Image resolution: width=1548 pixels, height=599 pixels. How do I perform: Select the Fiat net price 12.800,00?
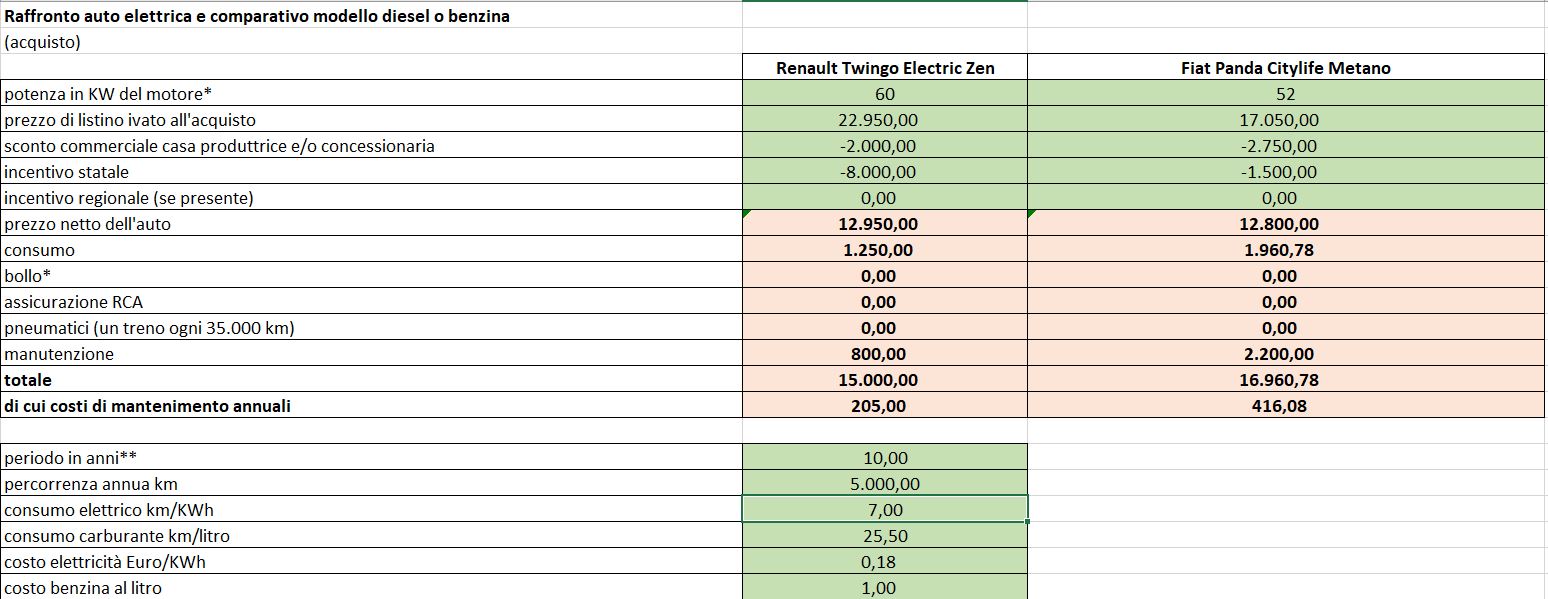tap(1286, 225)
